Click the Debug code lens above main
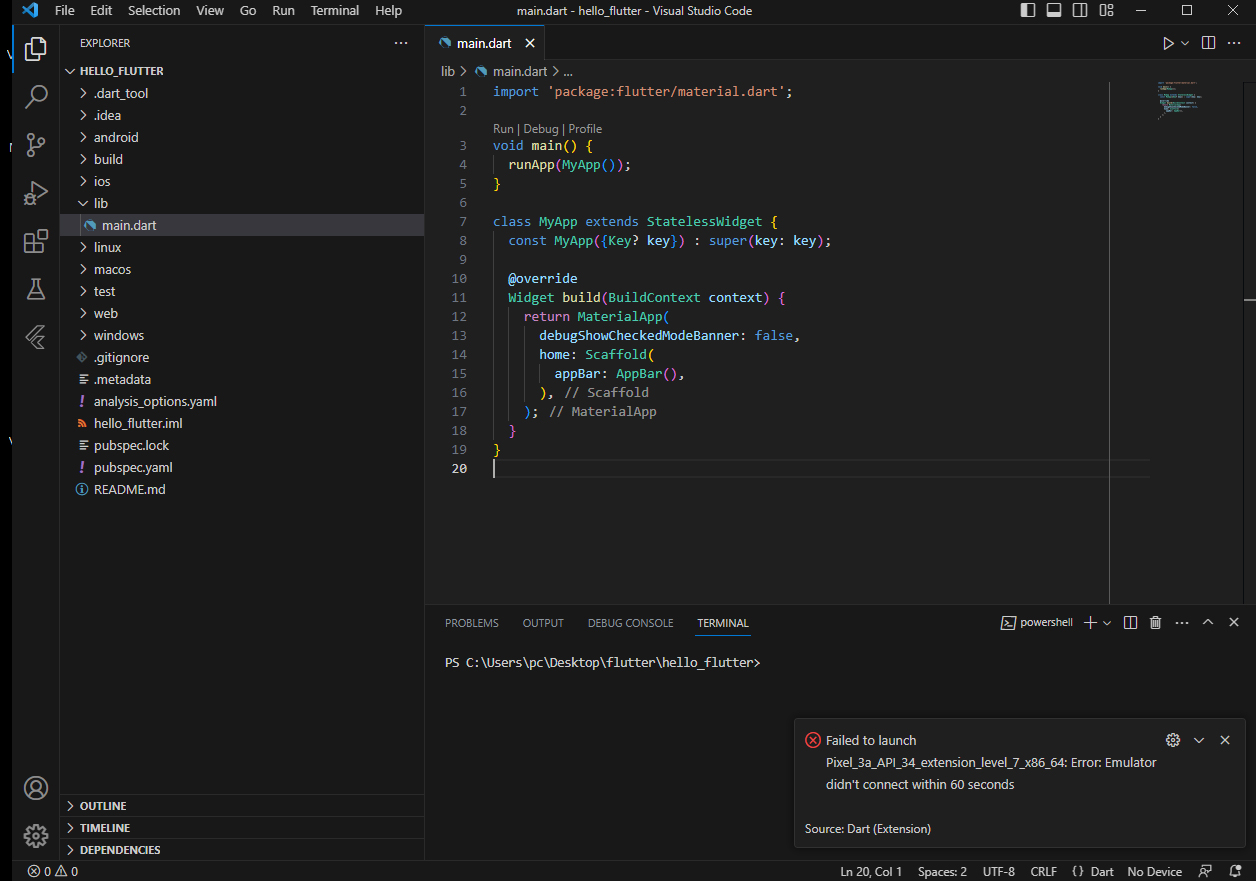1256x881 pixels. tap(541, 129)
